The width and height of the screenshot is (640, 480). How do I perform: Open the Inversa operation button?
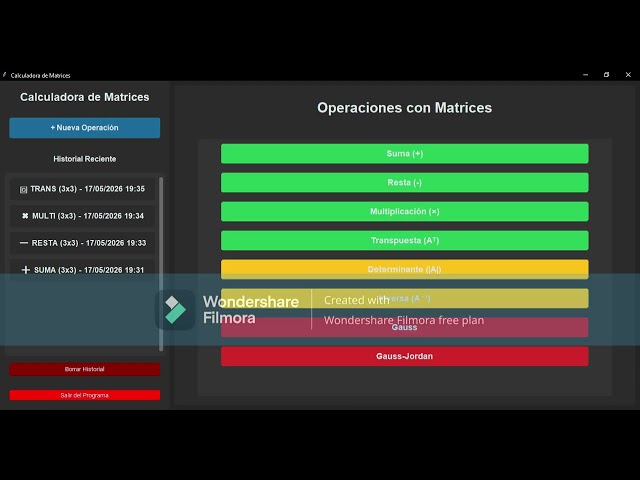click(x=404, y=298)
